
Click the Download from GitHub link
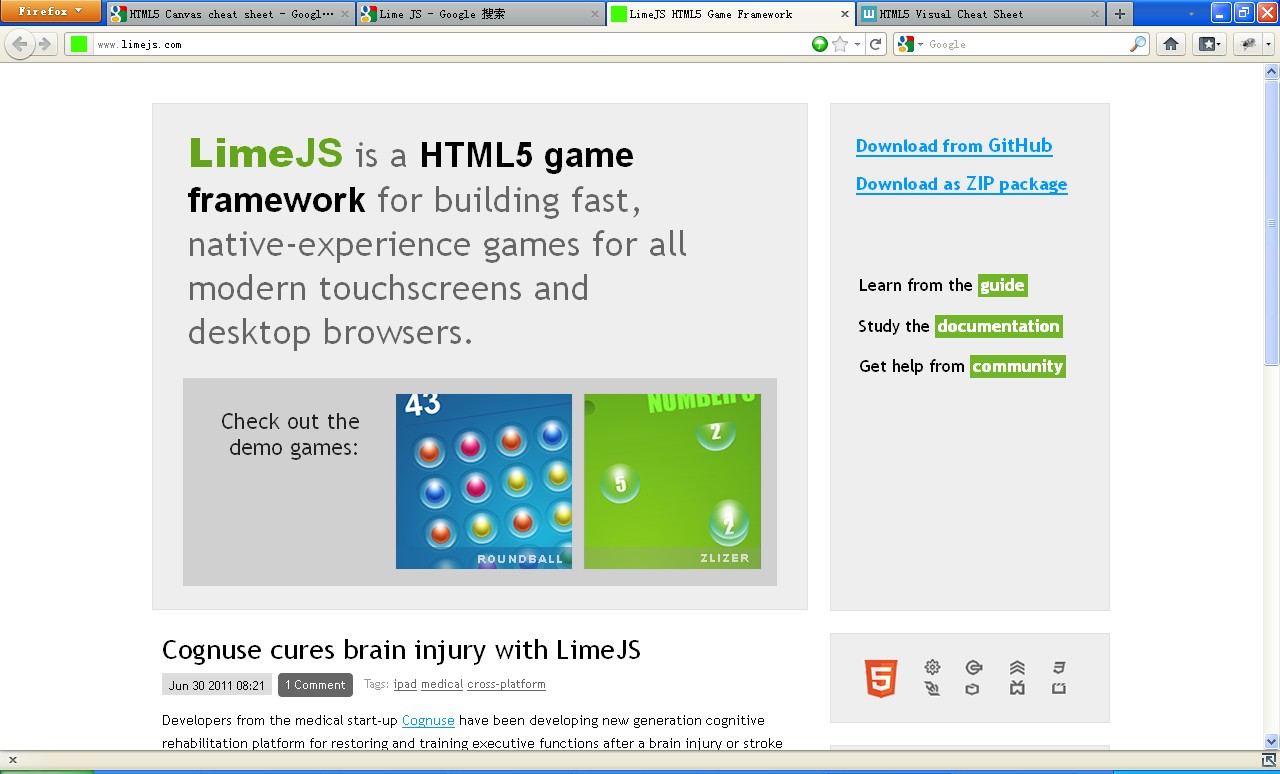coord(954,146)
